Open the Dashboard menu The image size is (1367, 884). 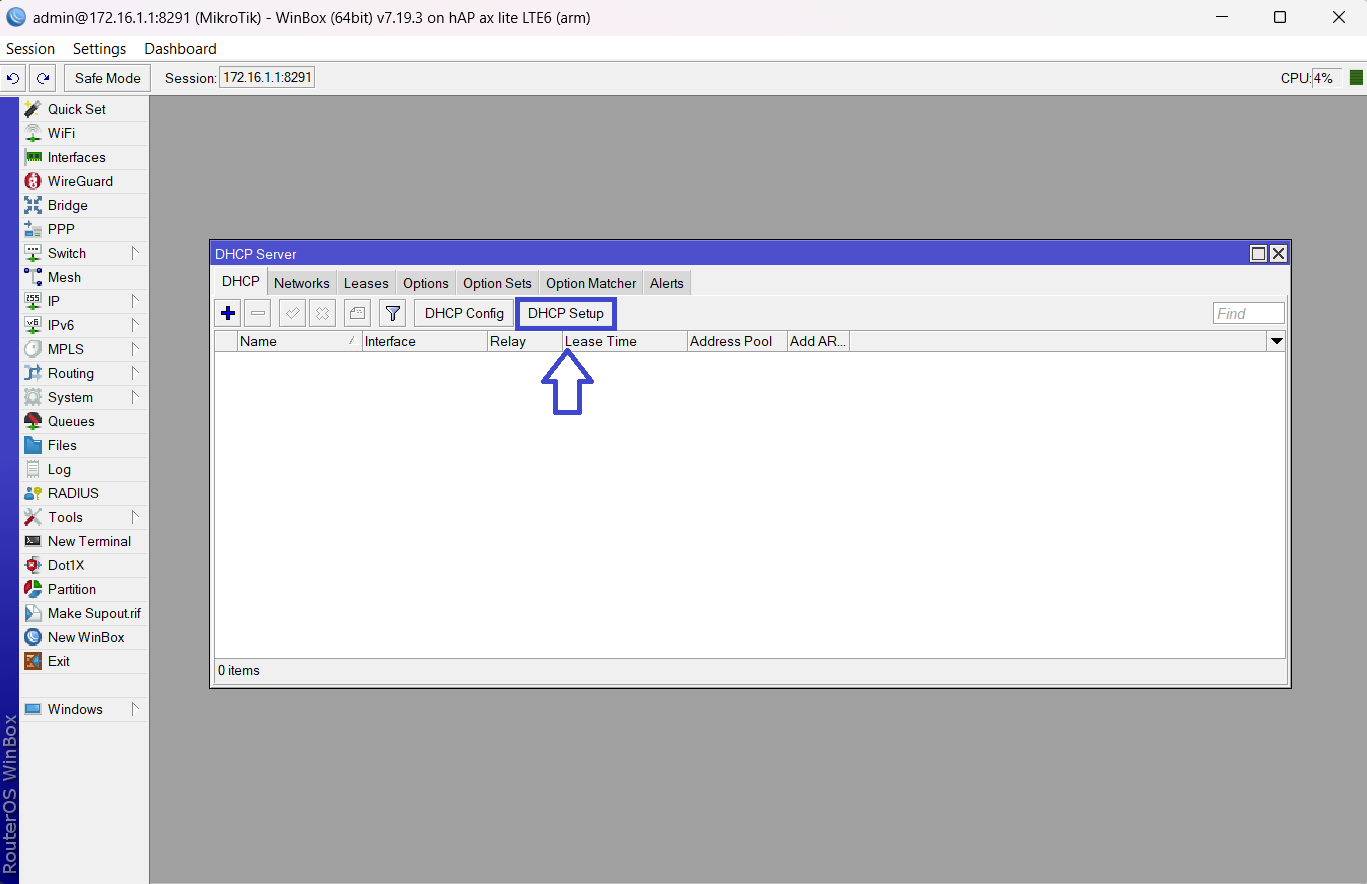click(180, 49)
